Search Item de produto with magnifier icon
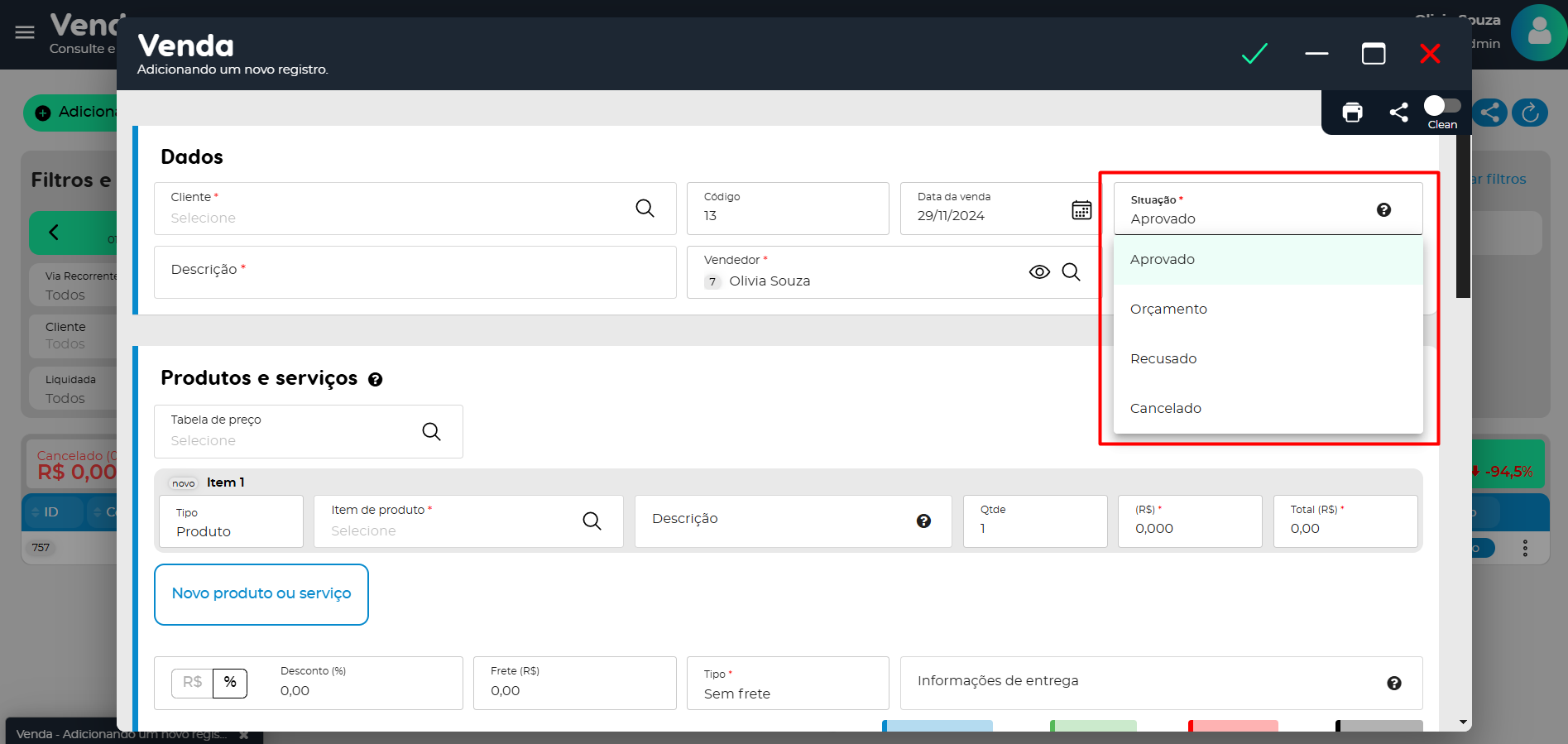Screen dimensions: 1568x744 click(x=592, y=521)
